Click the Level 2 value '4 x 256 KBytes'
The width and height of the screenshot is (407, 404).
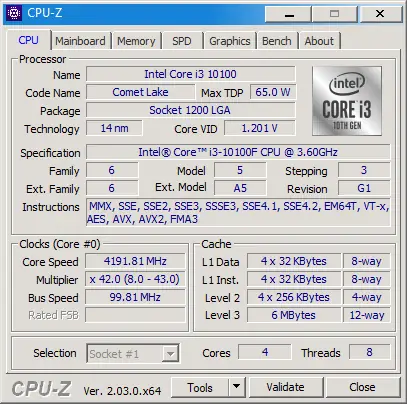tap(294, 297)
